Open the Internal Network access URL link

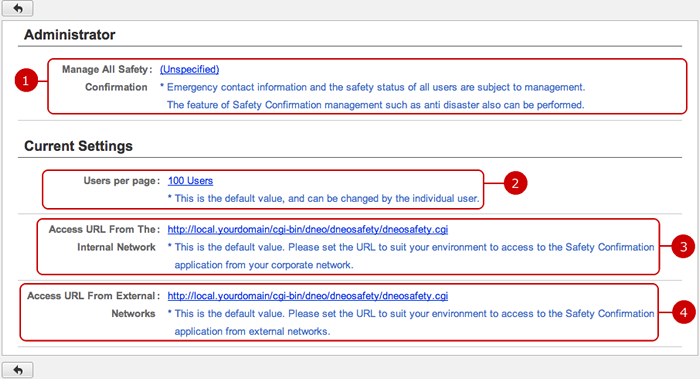pyautogui.click(x=308, y=229)
